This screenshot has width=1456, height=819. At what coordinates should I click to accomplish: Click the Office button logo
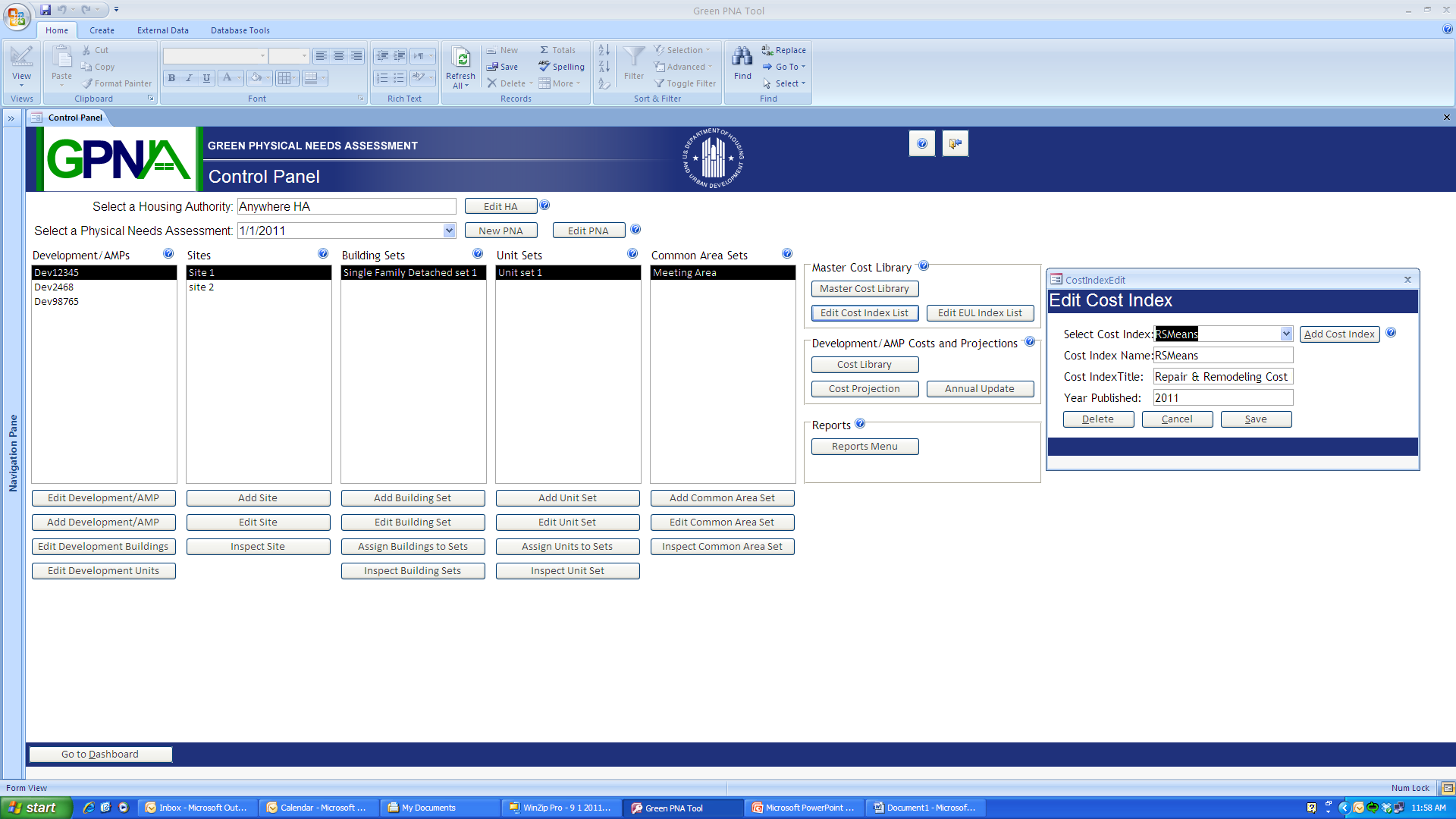tap(17, 16)
